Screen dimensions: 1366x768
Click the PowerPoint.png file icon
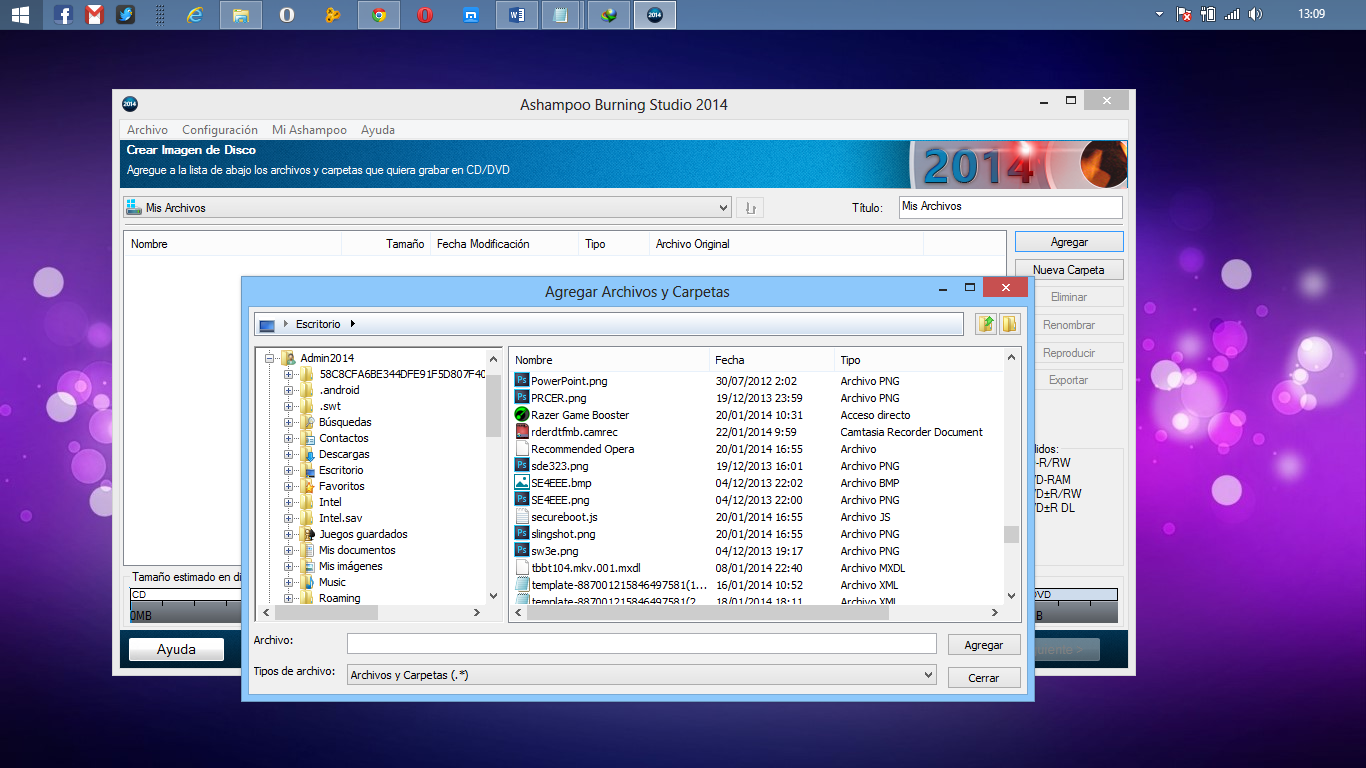click(521, 381)
